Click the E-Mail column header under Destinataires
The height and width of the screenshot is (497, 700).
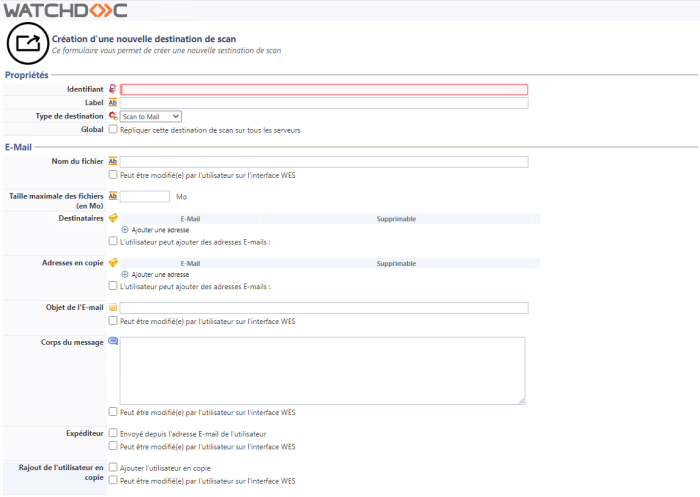point(191,218)
